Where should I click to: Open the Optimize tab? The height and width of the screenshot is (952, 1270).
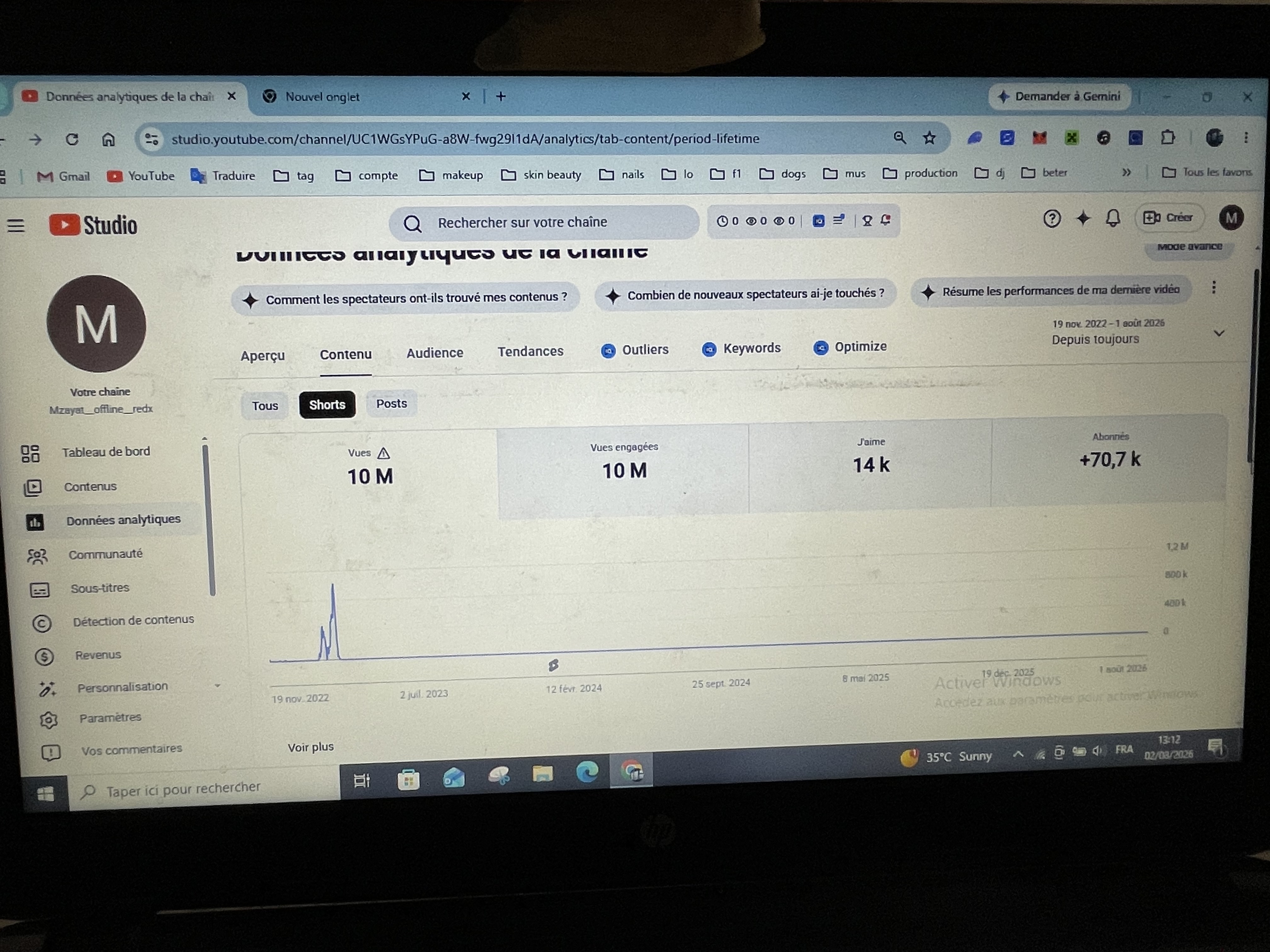(850, 347)
